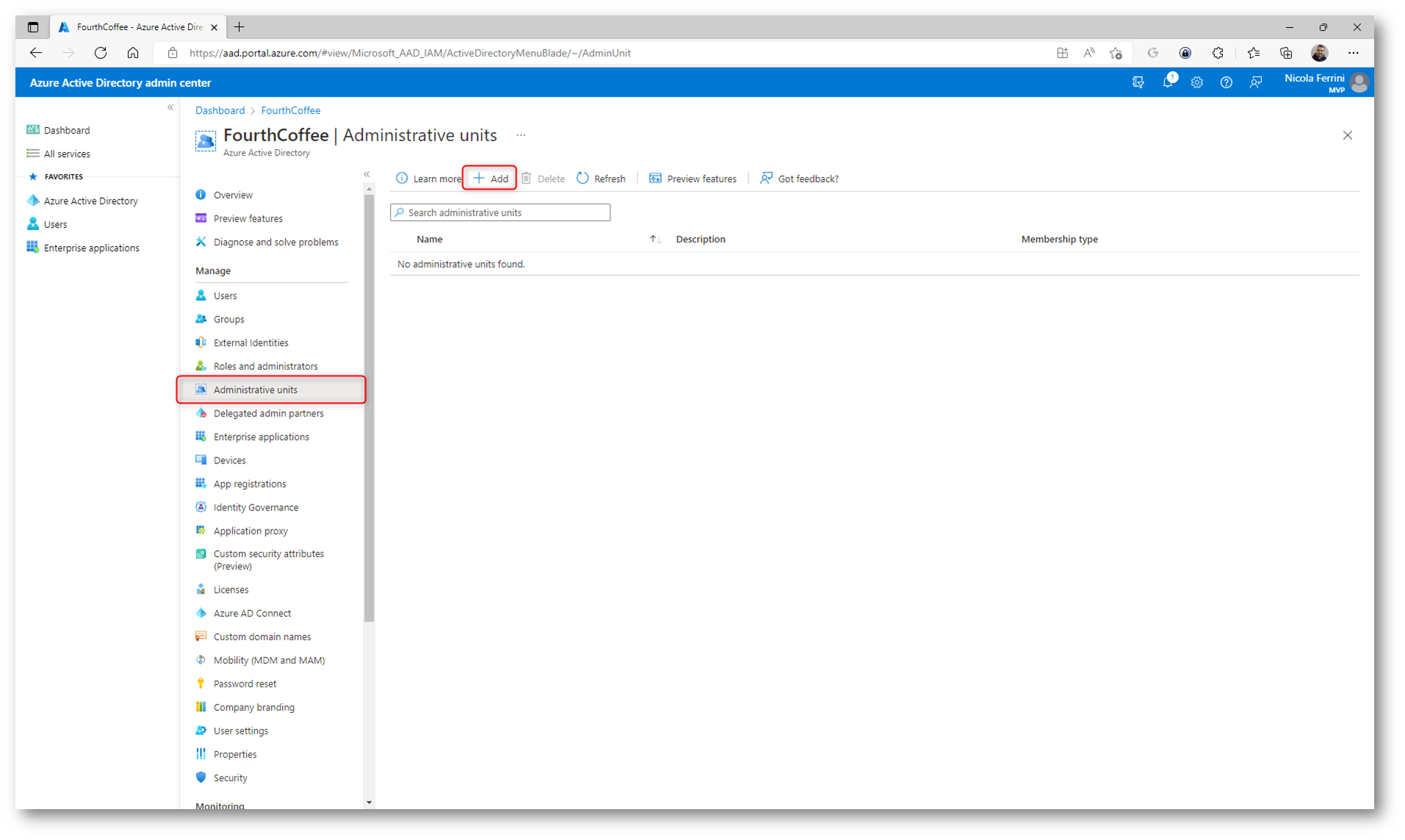The image size is (1405, 840).
Task: Select Azure Active Directory in favorites
Action: (90, 200)
